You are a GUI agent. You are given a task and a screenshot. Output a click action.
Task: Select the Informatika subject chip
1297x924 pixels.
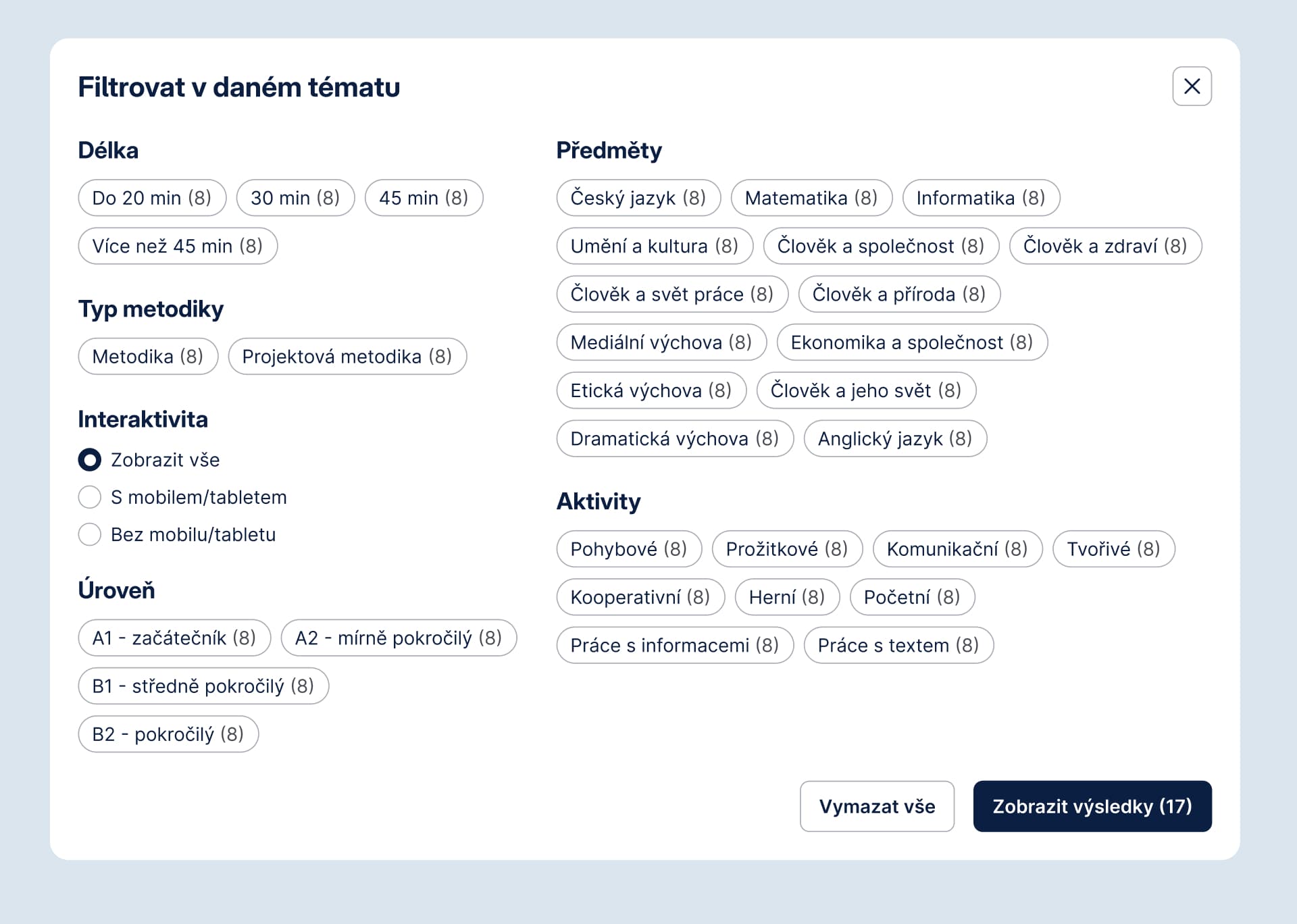pyautogui.click(x=981, y=198)
